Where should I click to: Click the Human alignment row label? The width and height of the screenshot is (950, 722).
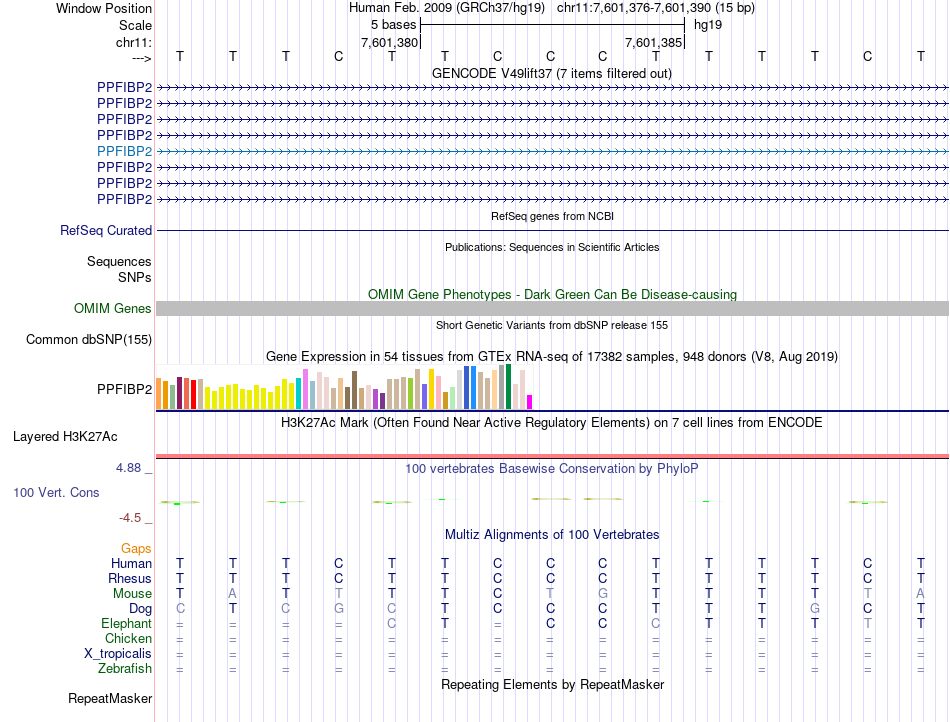[x=131, y=563]
